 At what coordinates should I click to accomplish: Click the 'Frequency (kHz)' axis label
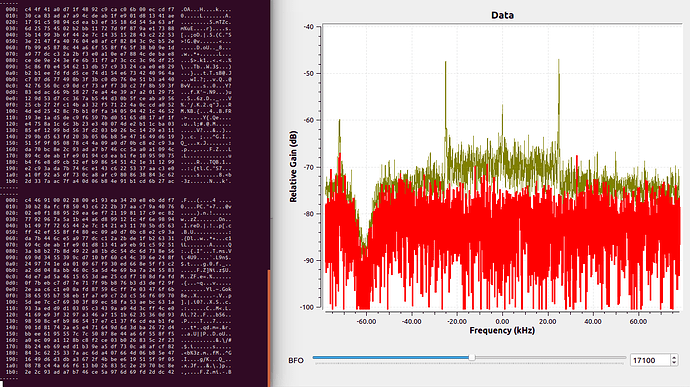point(502,331)
